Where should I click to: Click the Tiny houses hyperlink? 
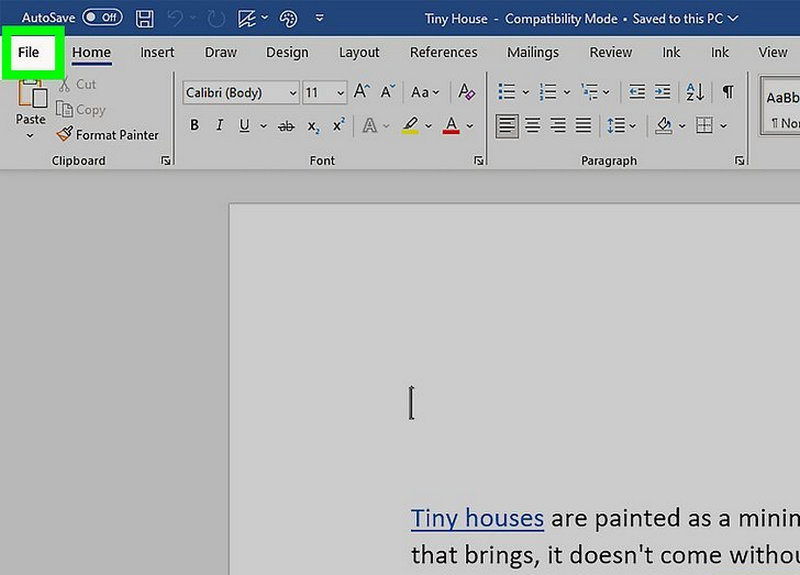(x=477, y=518)
